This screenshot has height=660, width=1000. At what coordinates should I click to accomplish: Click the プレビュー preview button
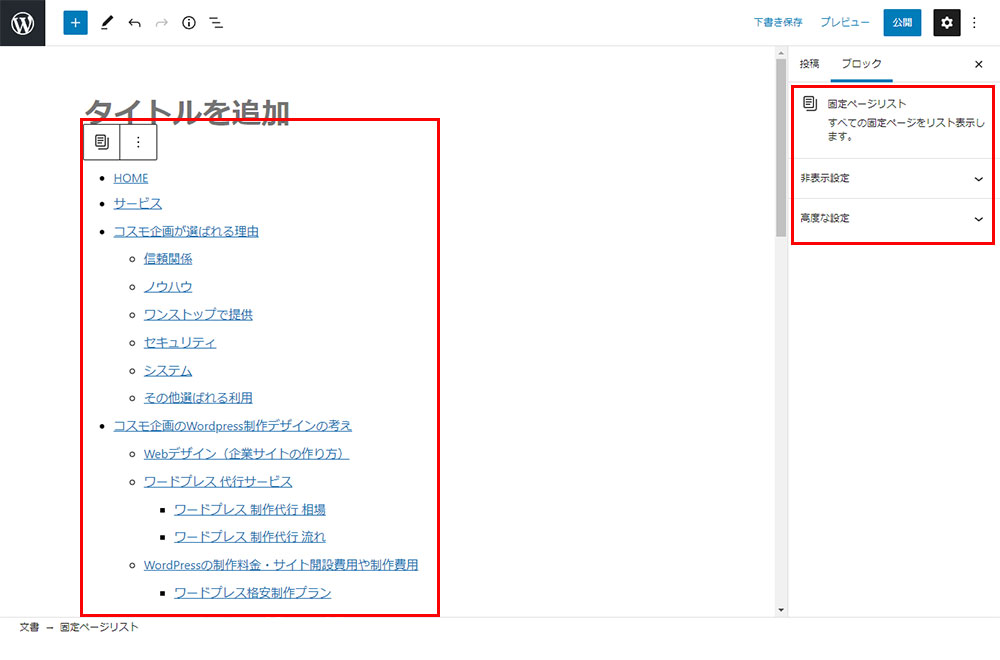click(x=845, y=23)
